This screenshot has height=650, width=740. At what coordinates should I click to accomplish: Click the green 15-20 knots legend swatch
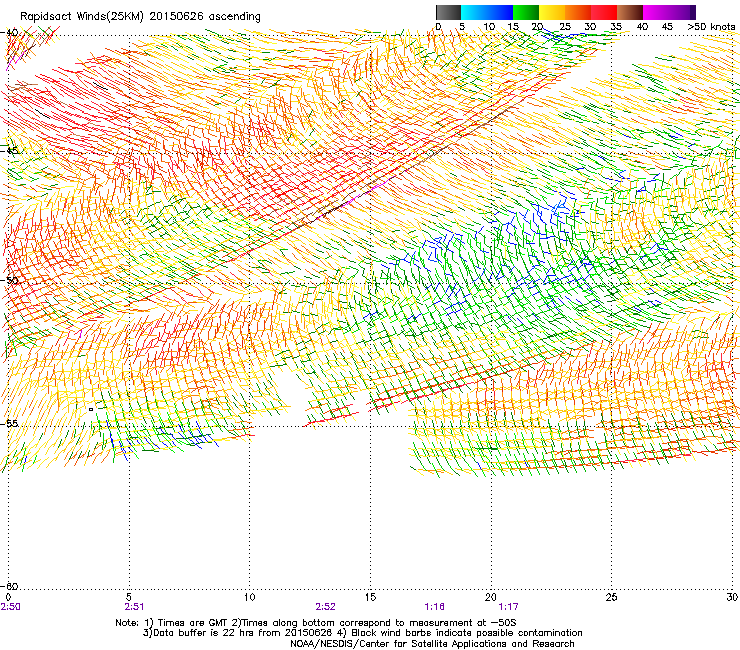(526, 12)
